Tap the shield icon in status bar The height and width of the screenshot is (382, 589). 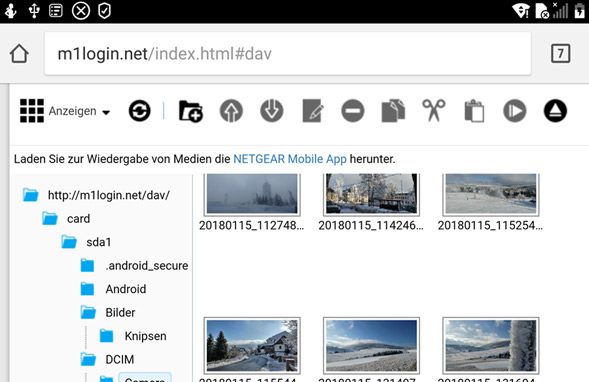(x=104, y=11)
